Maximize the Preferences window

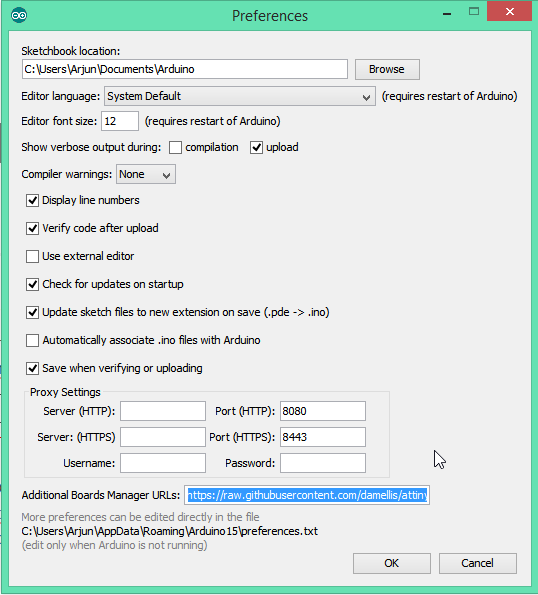(474, 11)
